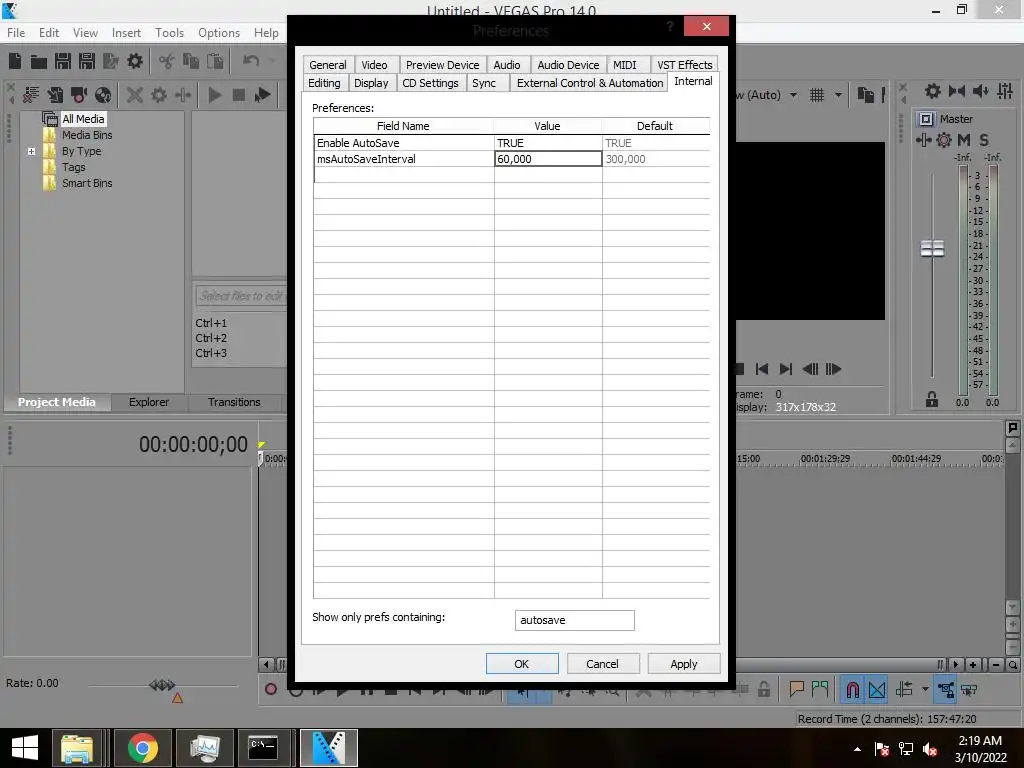Open Project Properties gear in main toolbar

point(135,61)
